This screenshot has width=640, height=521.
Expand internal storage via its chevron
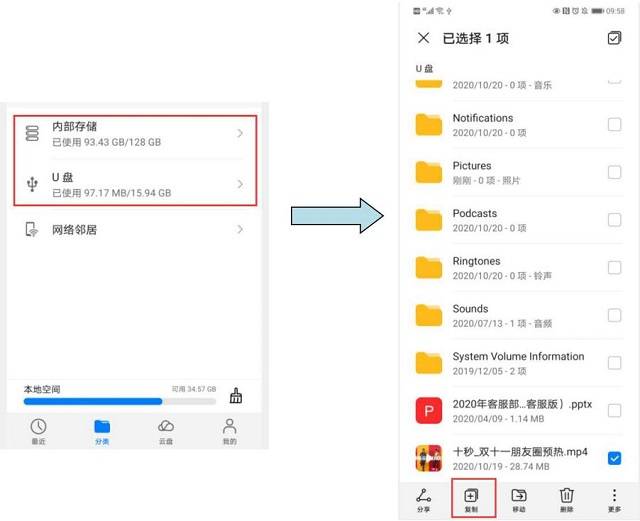[240, 134]
